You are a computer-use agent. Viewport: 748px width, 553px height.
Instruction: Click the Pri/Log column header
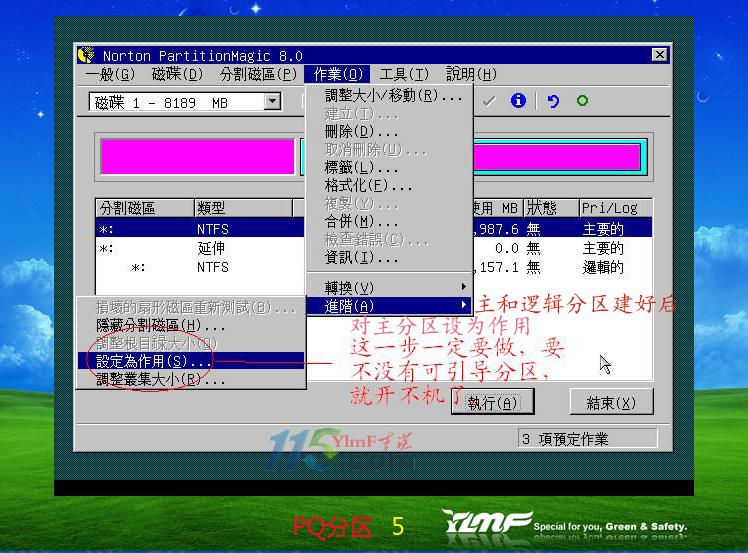tap(615, 208)
